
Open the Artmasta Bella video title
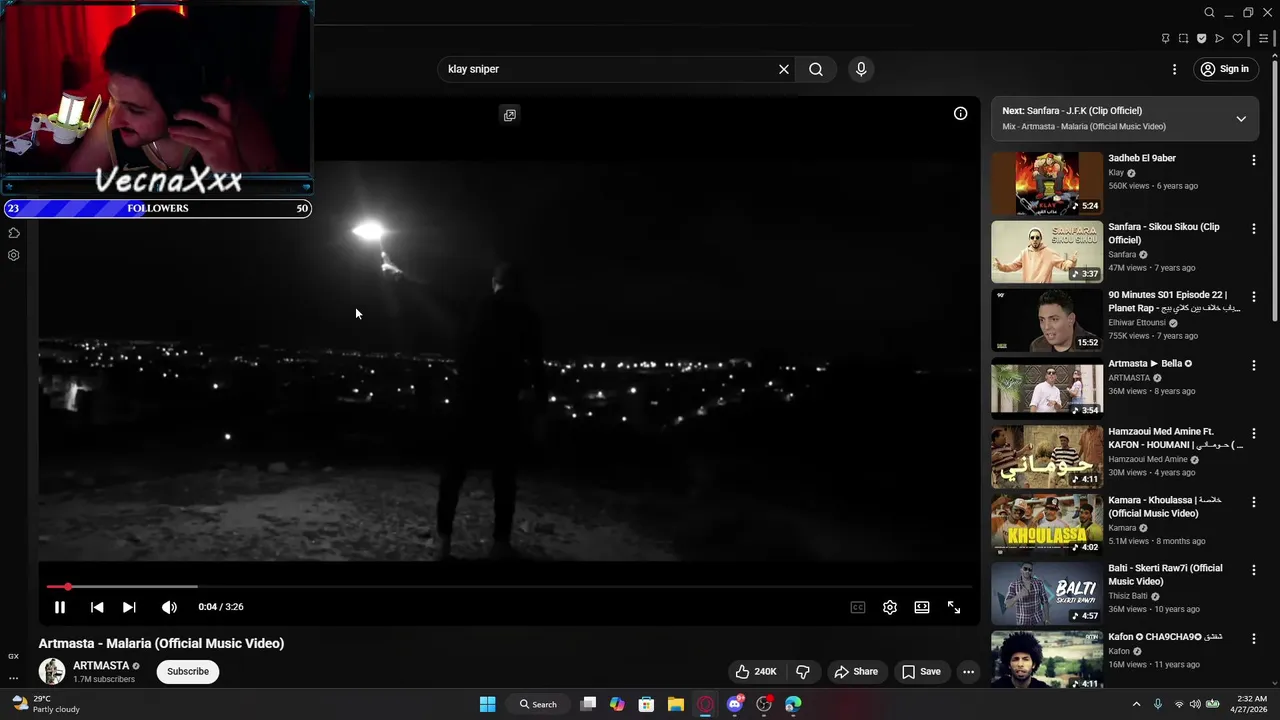pyautogui.click(x=1150, y=364)
